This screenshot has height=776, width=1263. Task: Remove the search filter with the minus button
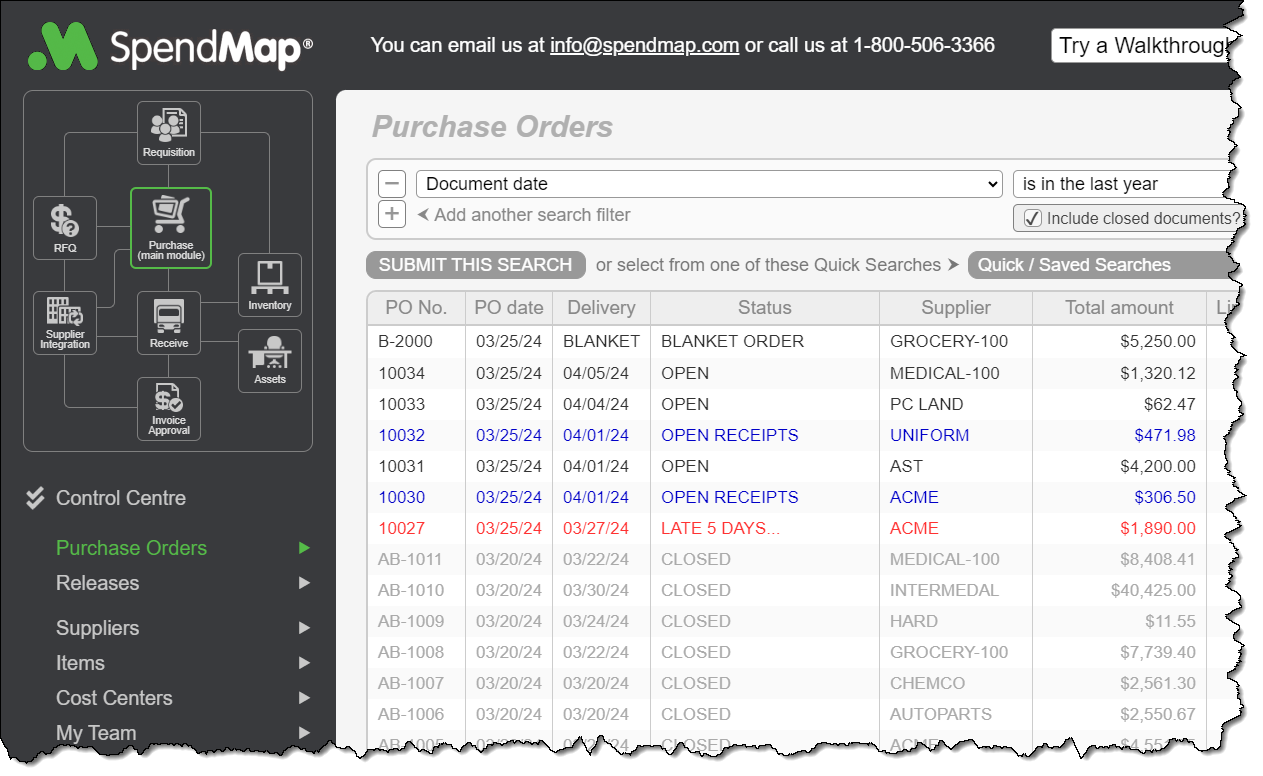(391, 183)
